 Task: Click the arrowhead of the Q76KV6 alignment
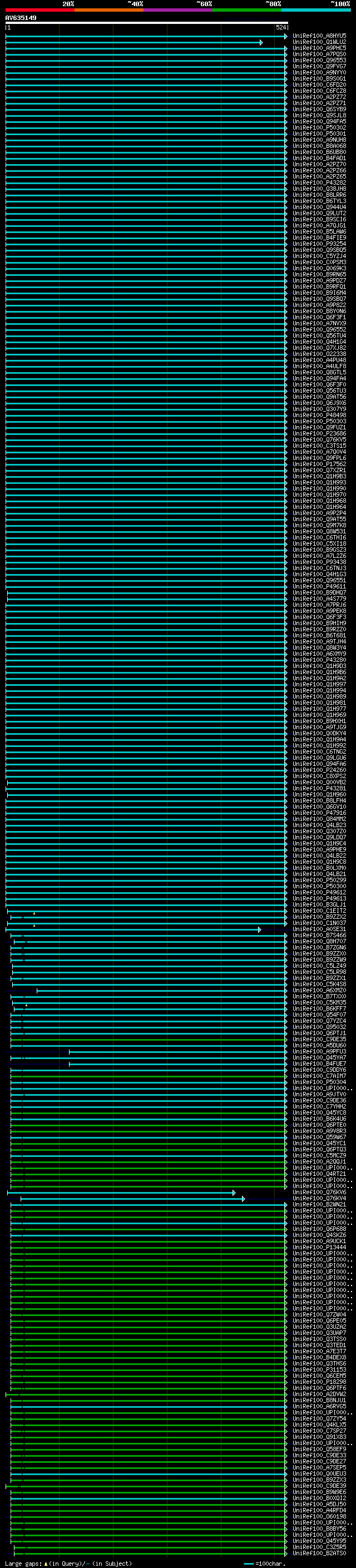tap(234, 1193)
